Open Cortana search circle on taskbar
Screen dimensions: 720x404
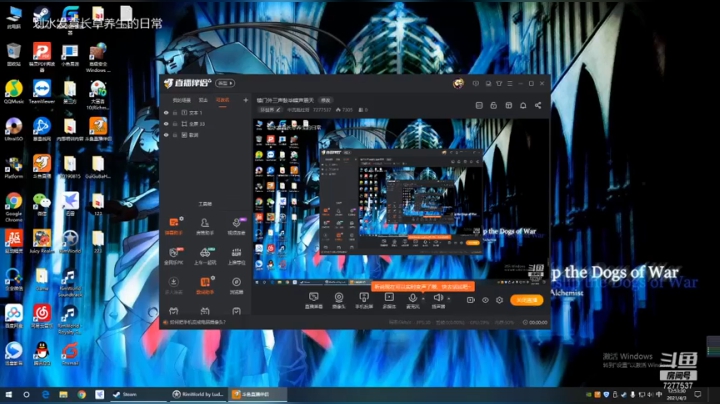tap(26, 394)
